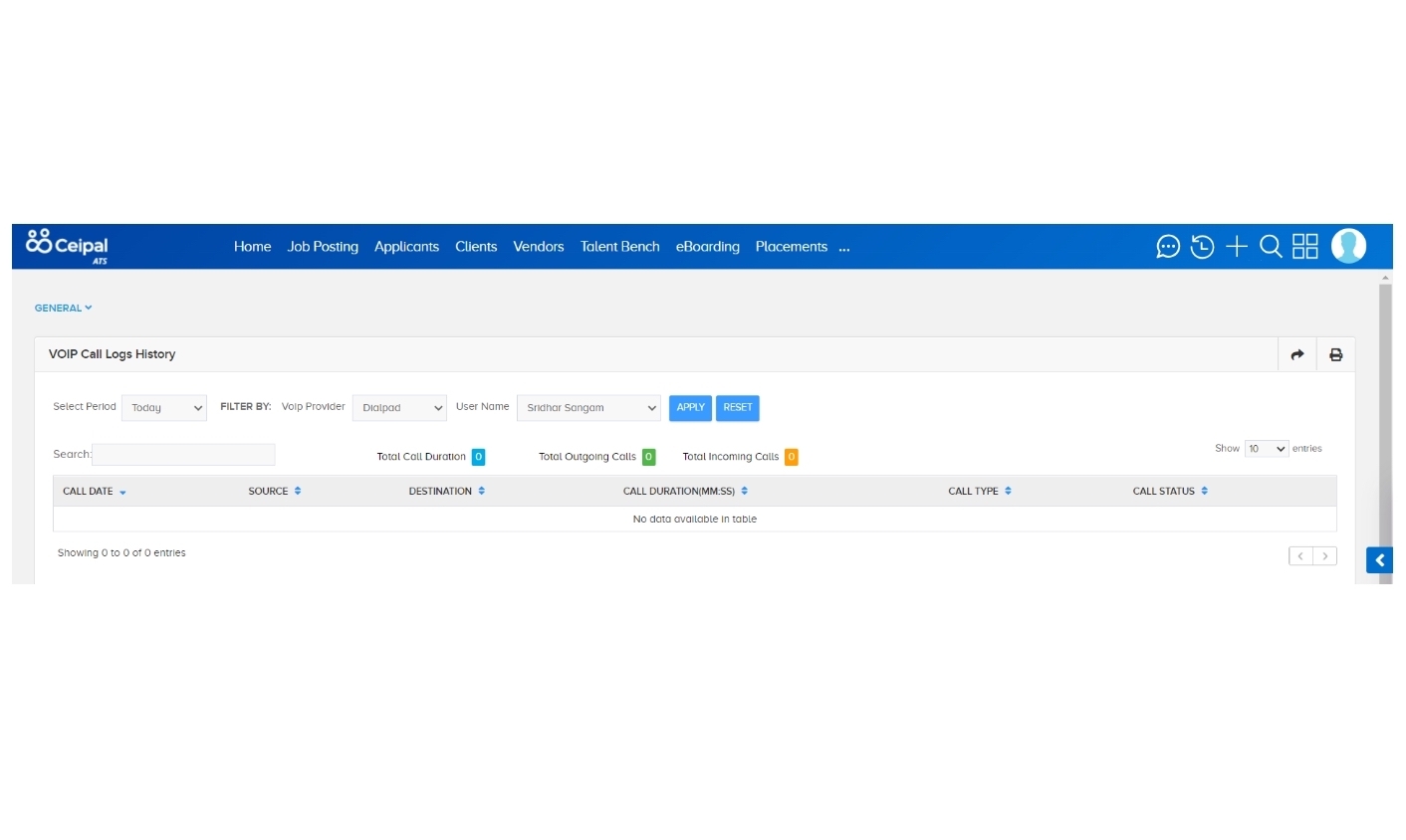Click the print icon
1406x840 pixels.
click(1336, 354)
